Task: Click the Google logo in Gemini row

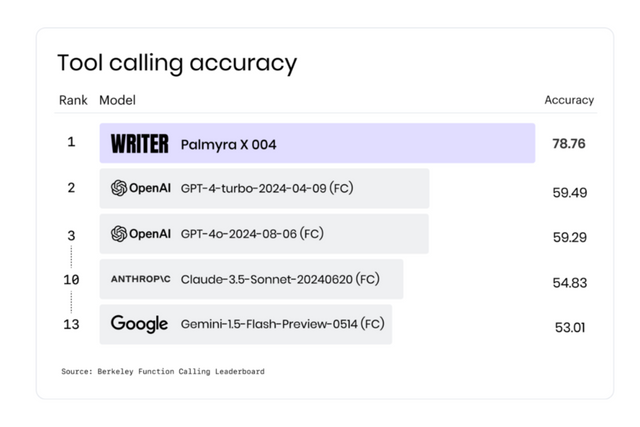Action: (139, 324)
